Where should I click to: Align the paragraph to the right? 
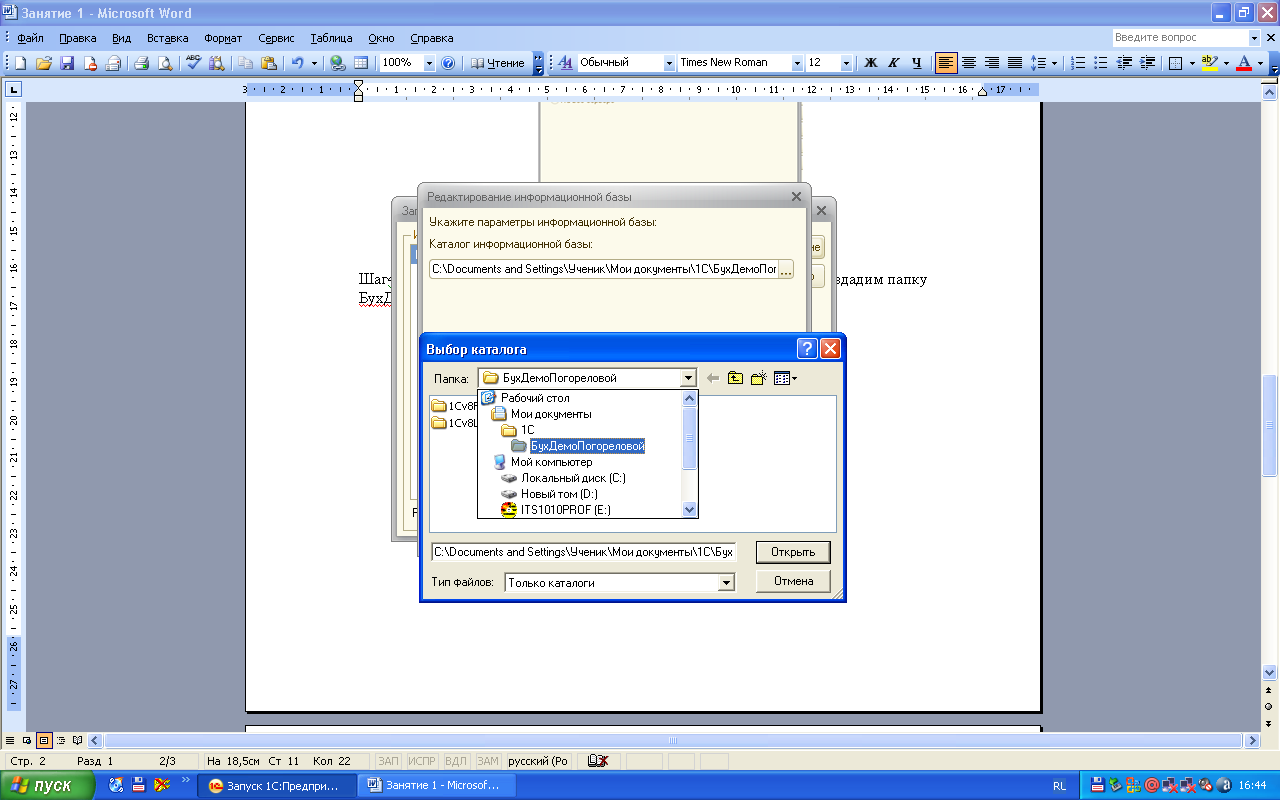click(x=991, y=63)
